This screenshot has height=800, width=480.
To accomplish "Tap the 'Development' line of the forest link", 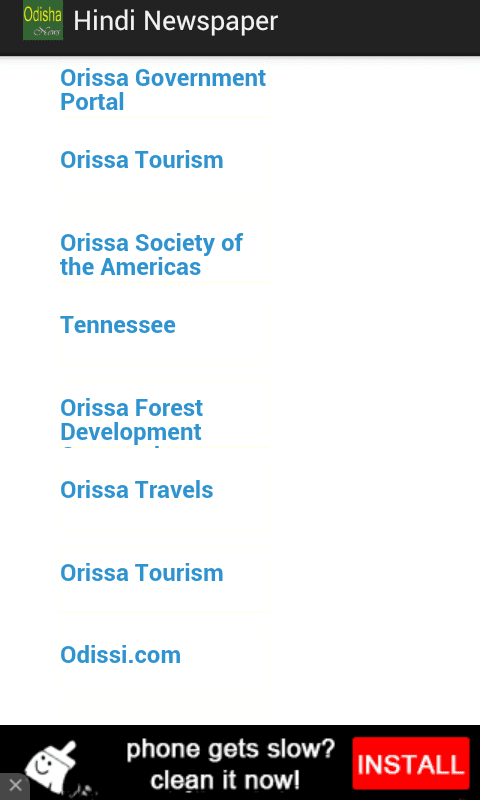I will pyautogui.click(x=131, y=432).
